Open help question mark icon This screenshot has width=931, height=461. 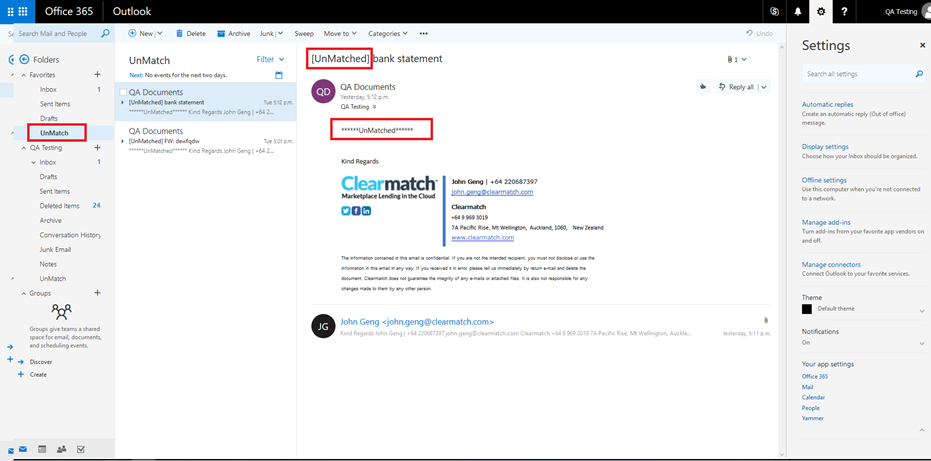844,11
